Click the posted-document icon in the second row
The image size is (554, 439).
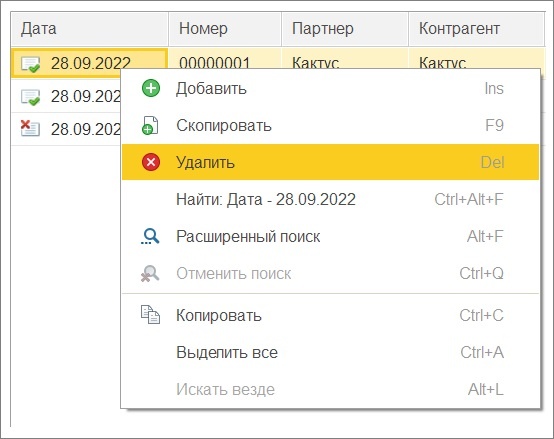coord(30,97)
